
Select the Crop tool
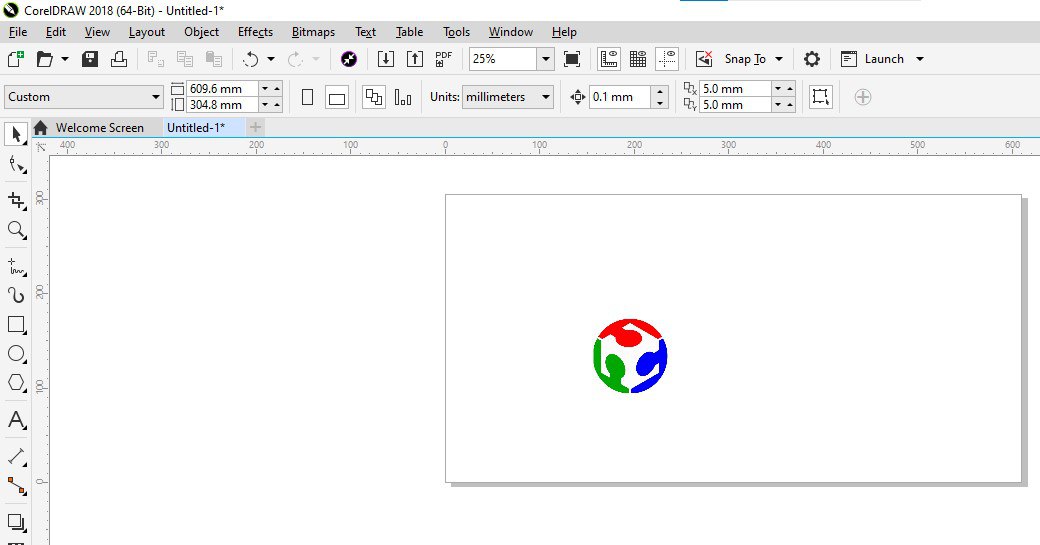[x=16, y=201]
